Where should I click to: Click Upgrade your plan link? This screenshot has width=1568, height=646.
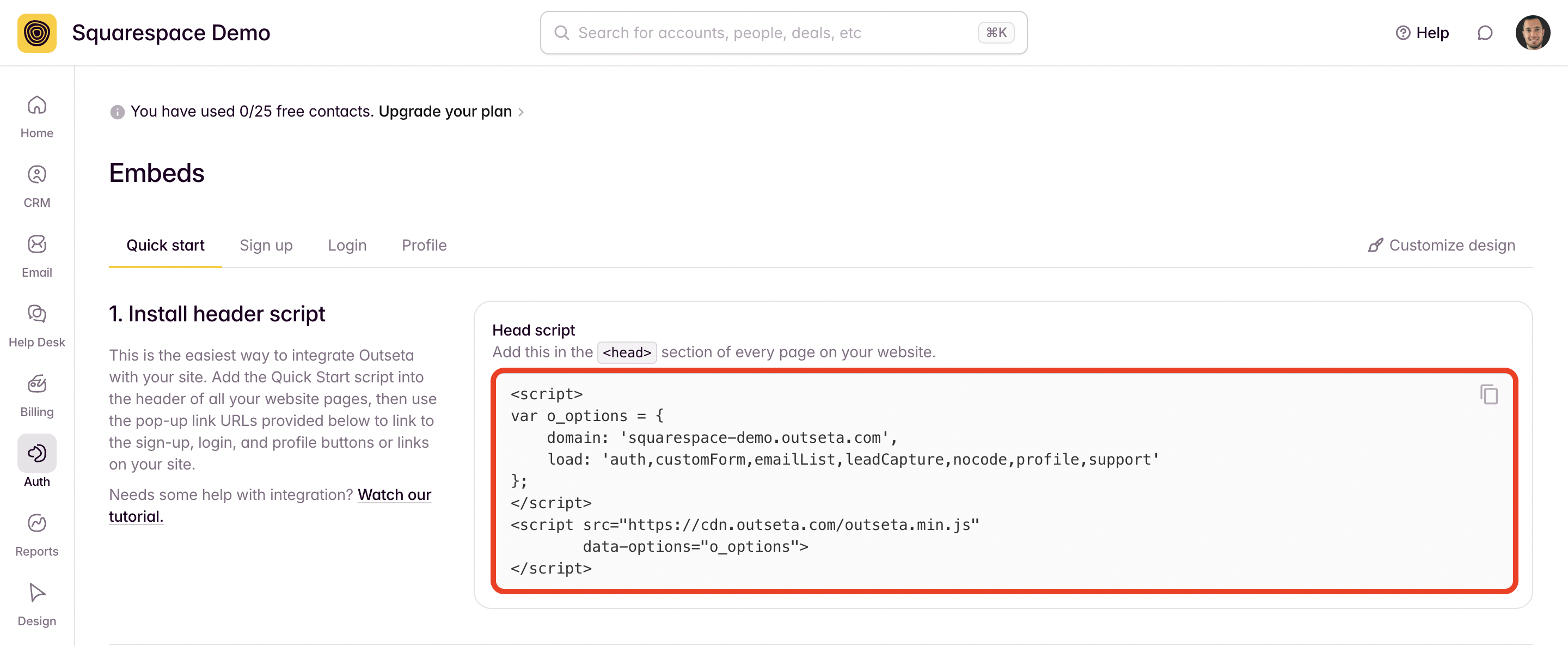[445, 112]
